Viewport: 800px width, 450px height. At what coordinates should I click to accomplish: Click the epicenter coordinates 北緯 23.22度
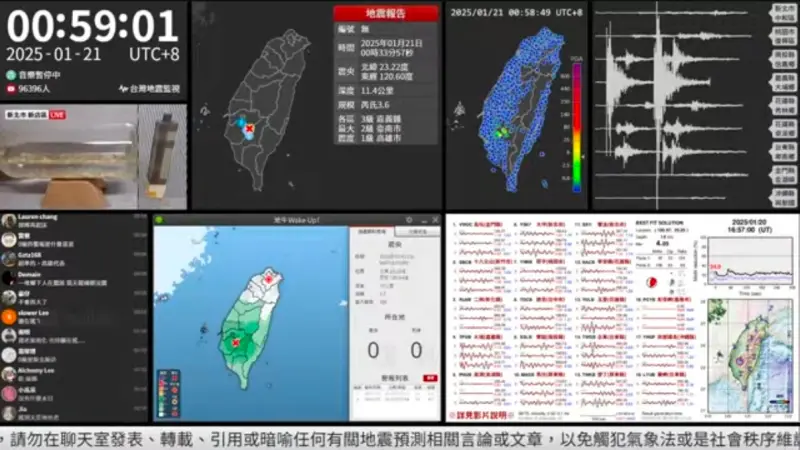pos(385,67)
